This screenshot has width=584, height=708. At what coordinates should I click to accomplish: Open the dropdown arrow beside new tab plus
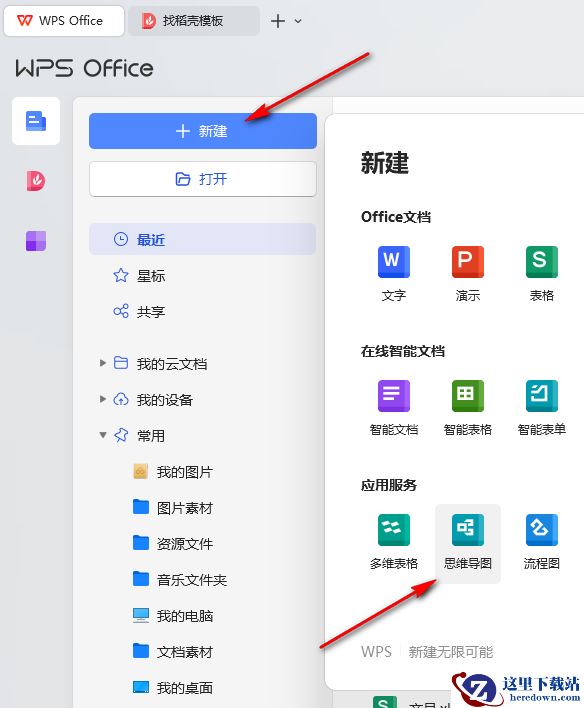(x=298, y=21)
